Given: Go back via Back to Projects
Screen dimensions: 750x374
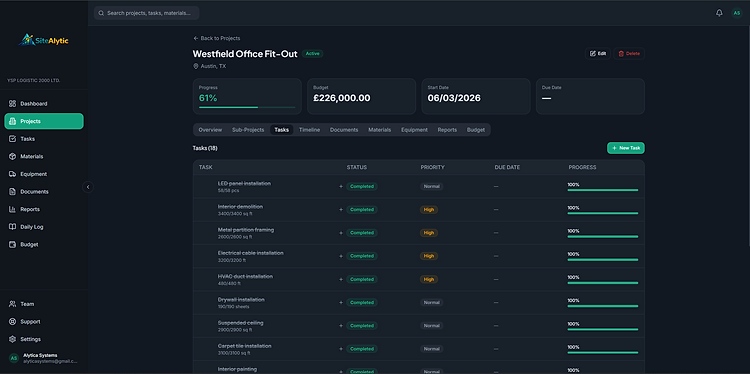Looking at the screenshot, I should pyautogui.click(x=217, y=38).
